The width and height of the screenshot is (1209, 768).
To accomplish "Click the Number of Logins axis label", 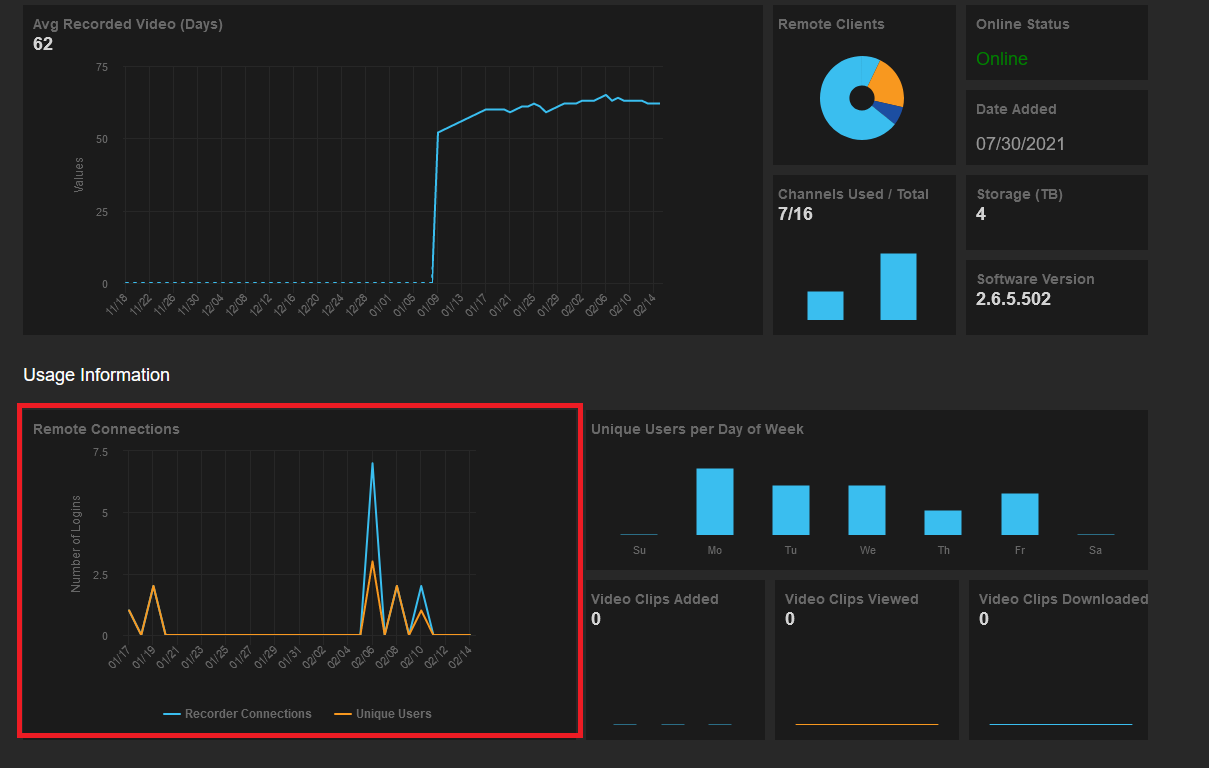I will (76, 544).
